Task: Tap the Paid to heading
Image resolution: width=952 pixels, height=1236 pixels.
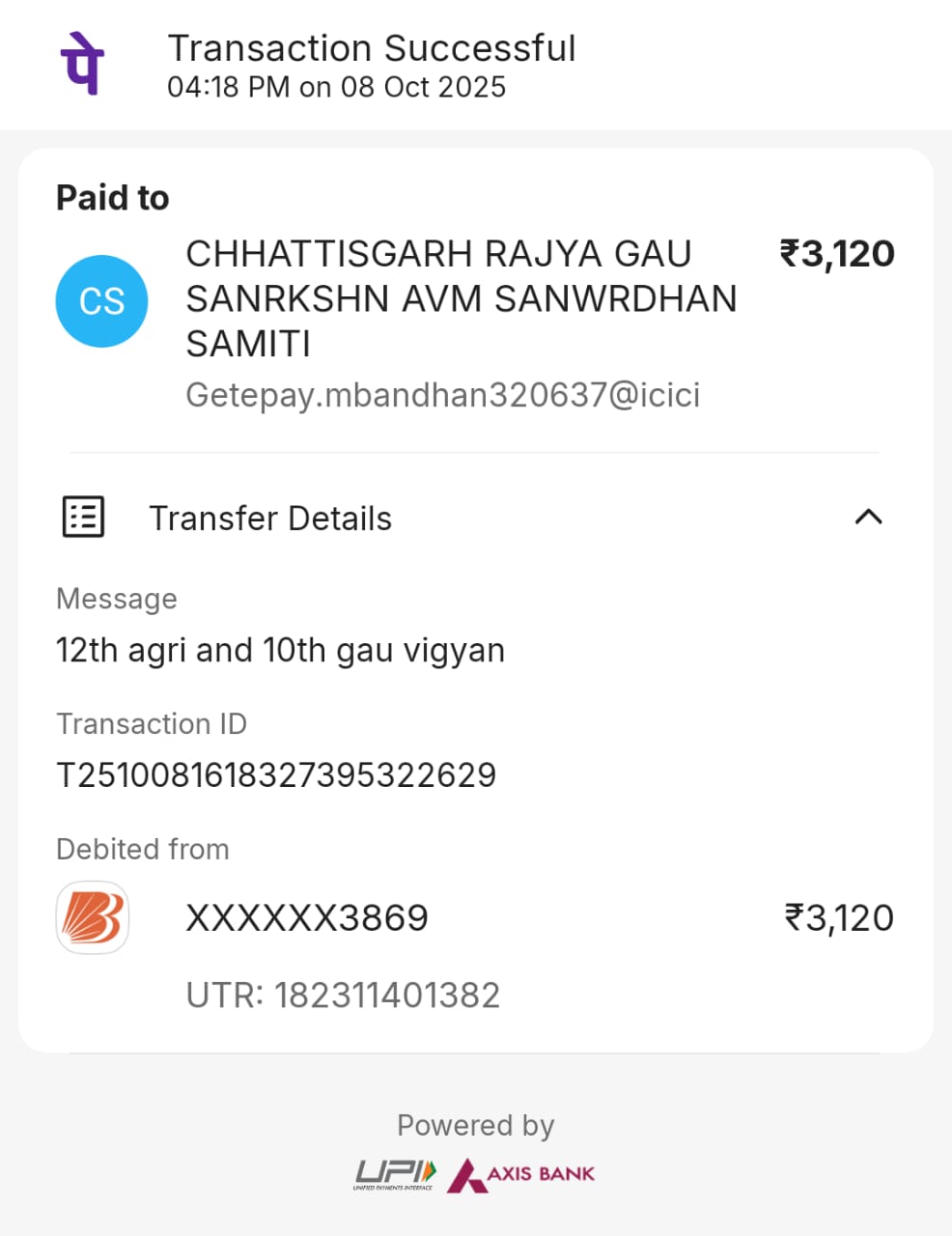Action: 112,198
